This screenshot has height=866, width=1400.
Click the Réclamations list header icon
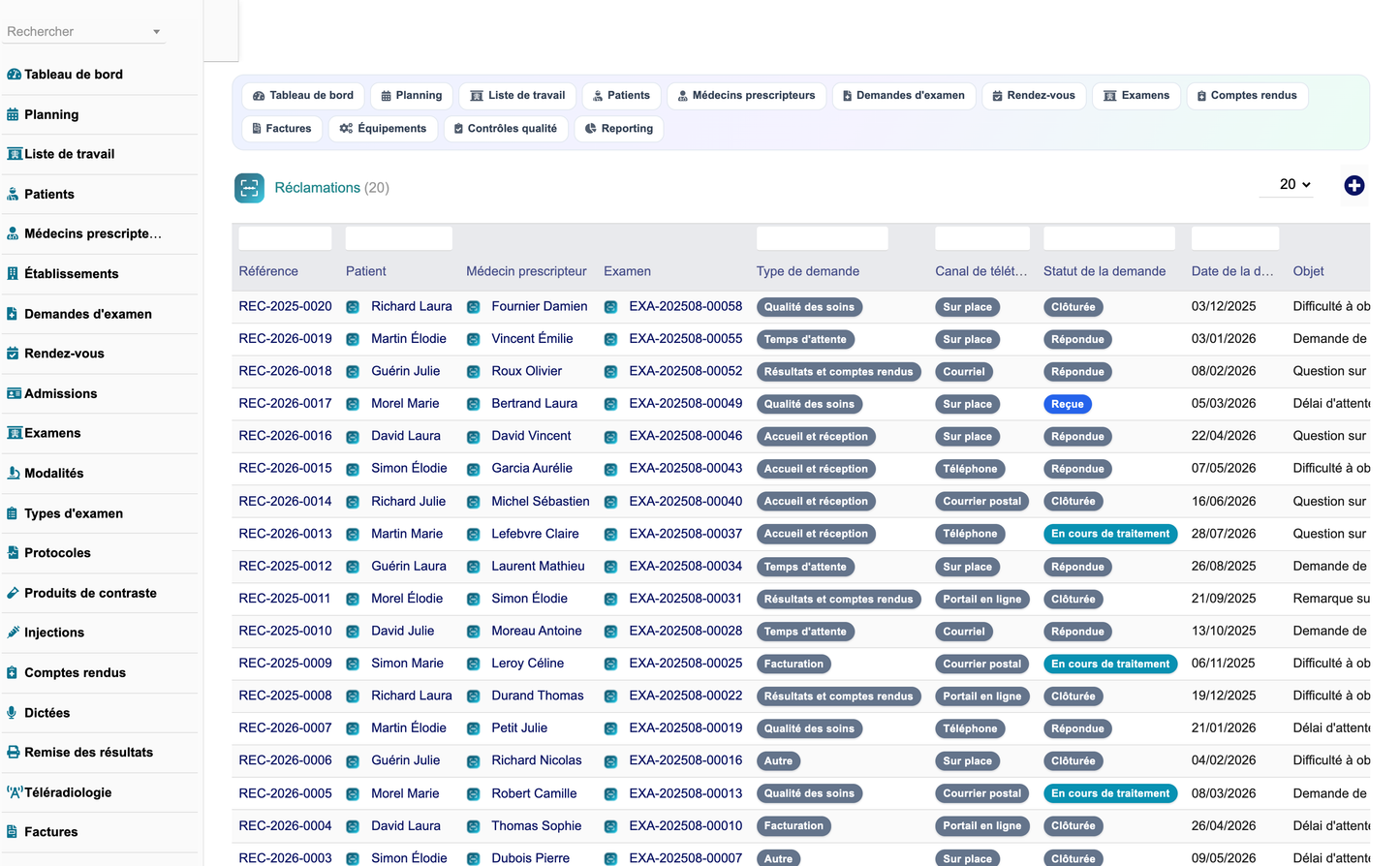pos(249,188)
